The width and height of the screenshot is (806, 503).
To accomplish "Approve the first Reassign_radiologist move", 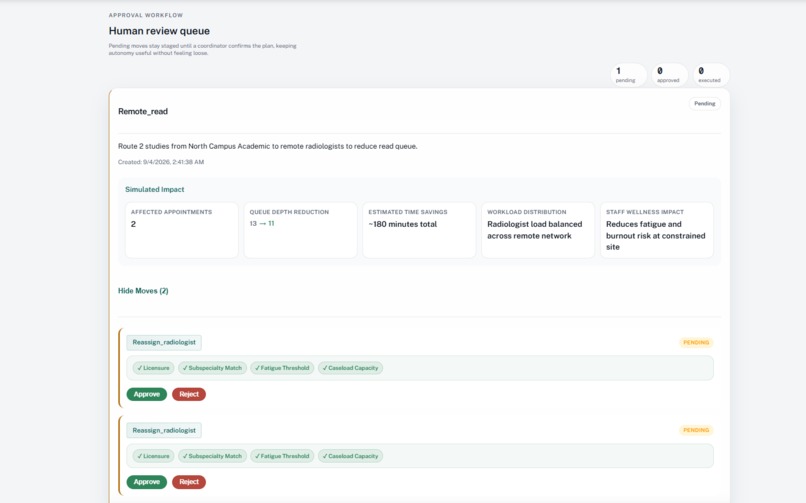I will click(x=146, y=394).
